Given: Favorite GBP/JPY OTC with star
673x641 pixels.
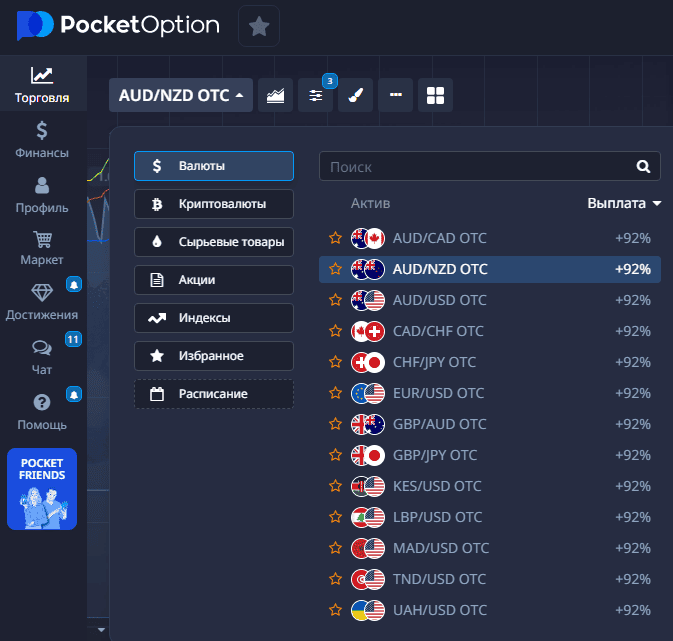Looking at the screenshot, I should [335, 455].
